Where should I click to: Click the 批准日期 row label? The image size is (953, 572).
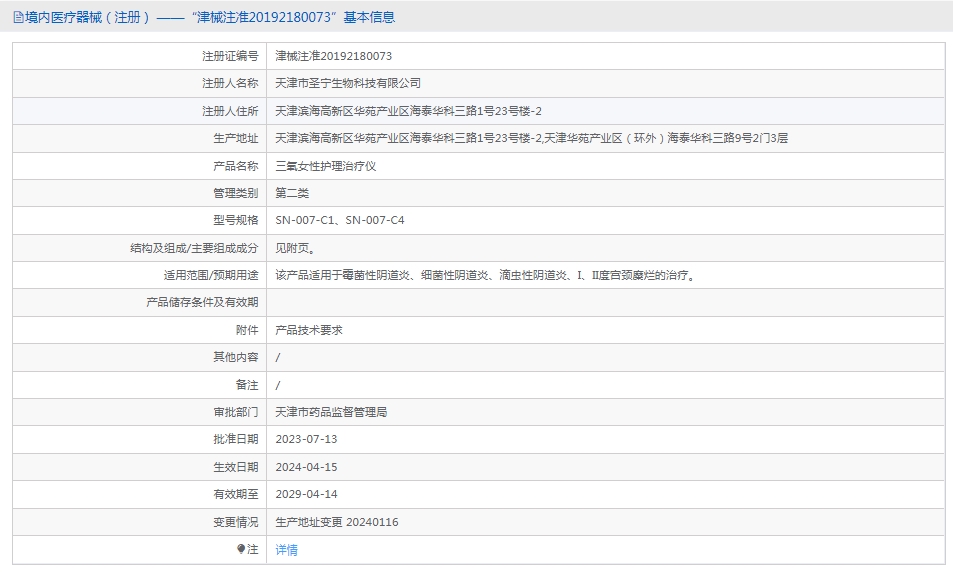click(x=236, y=439)
